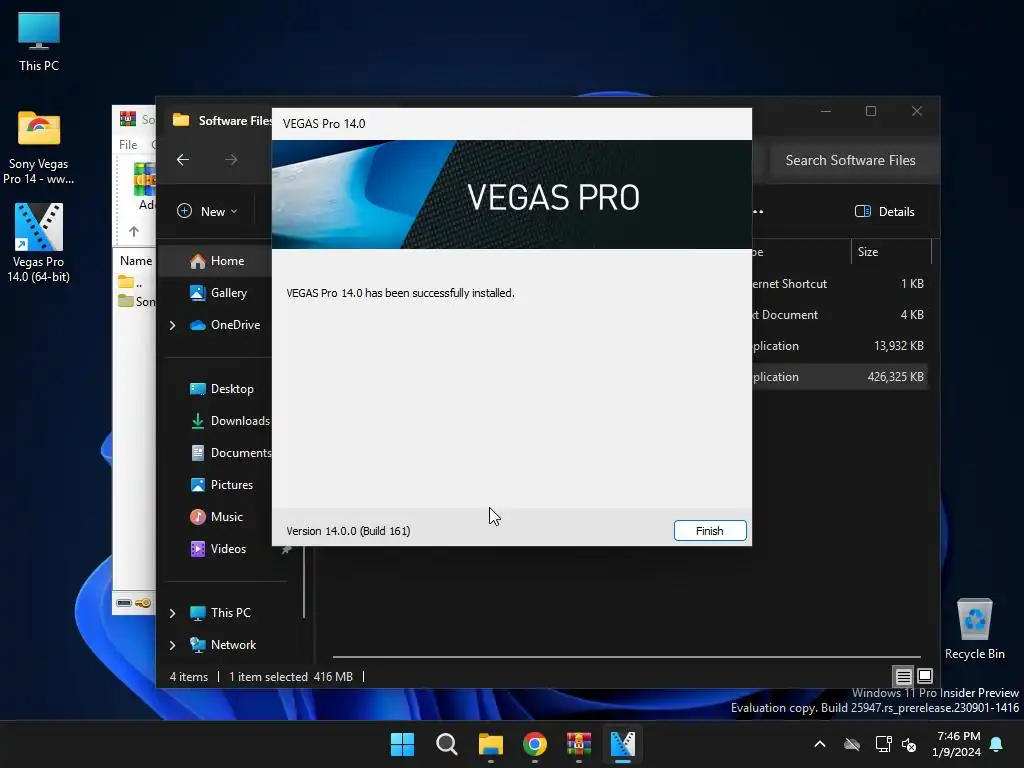Switch Explorer to details list view
This screenshot has width=1024, height=768.
coord(903,676)
